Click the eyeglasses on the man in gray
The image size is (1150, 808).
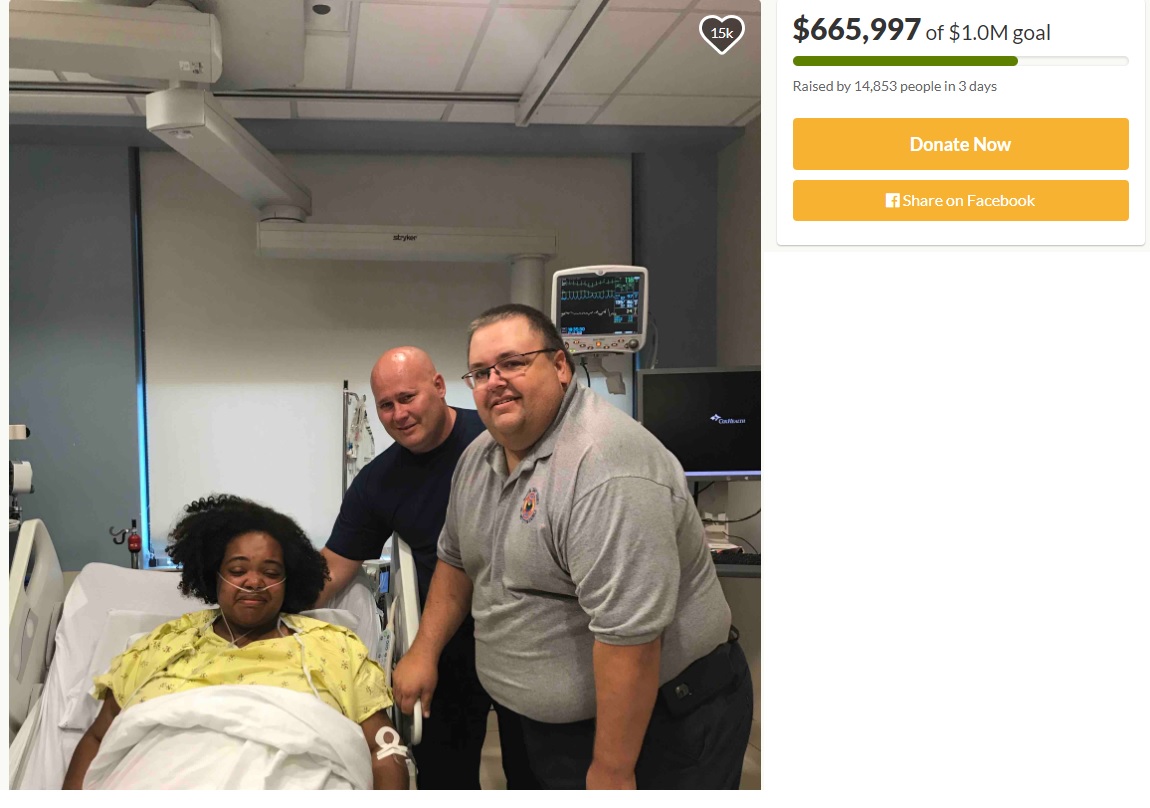click(x=506, y=368)
